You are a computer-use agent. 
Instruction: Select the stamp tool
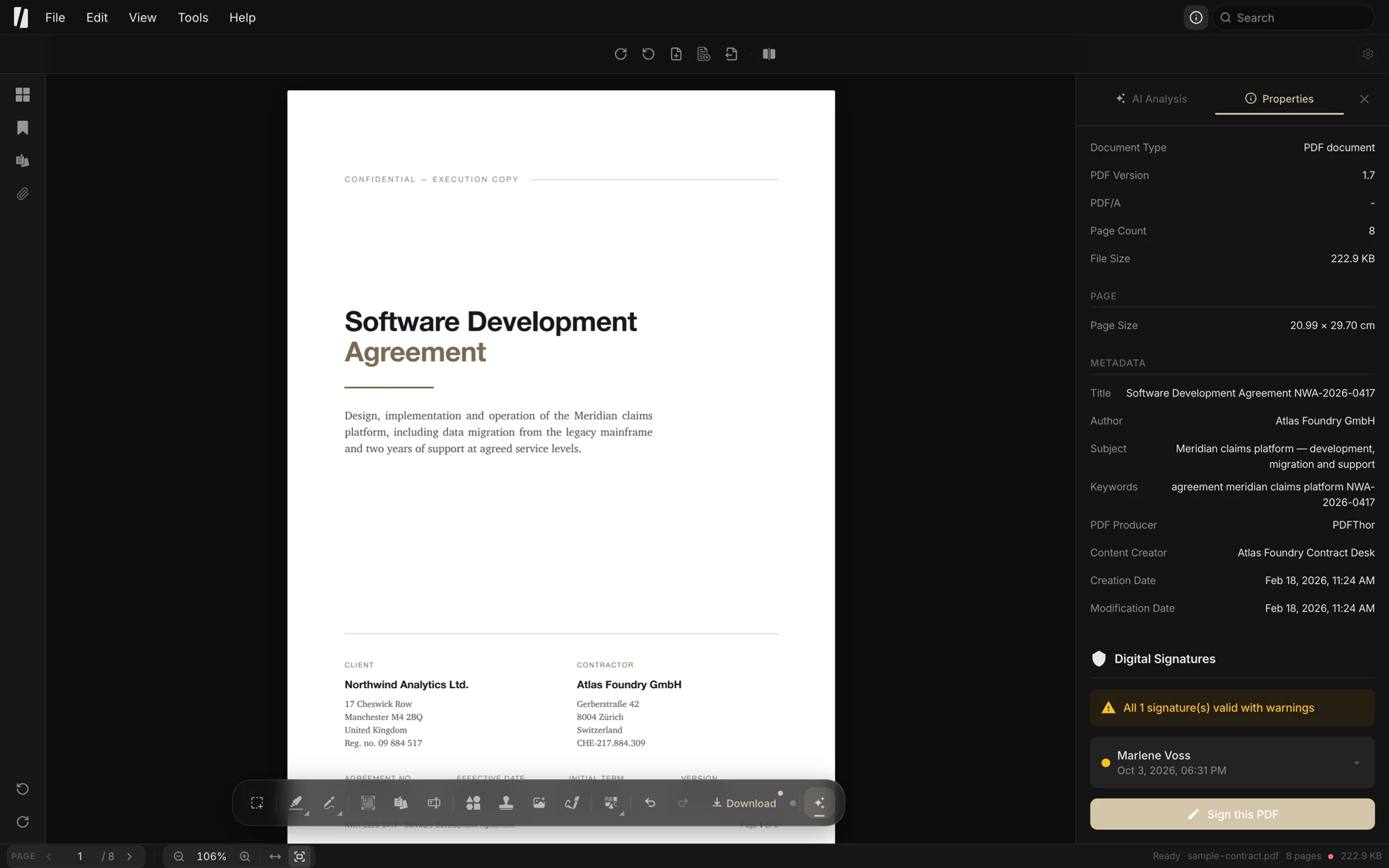tap(506, 803)
